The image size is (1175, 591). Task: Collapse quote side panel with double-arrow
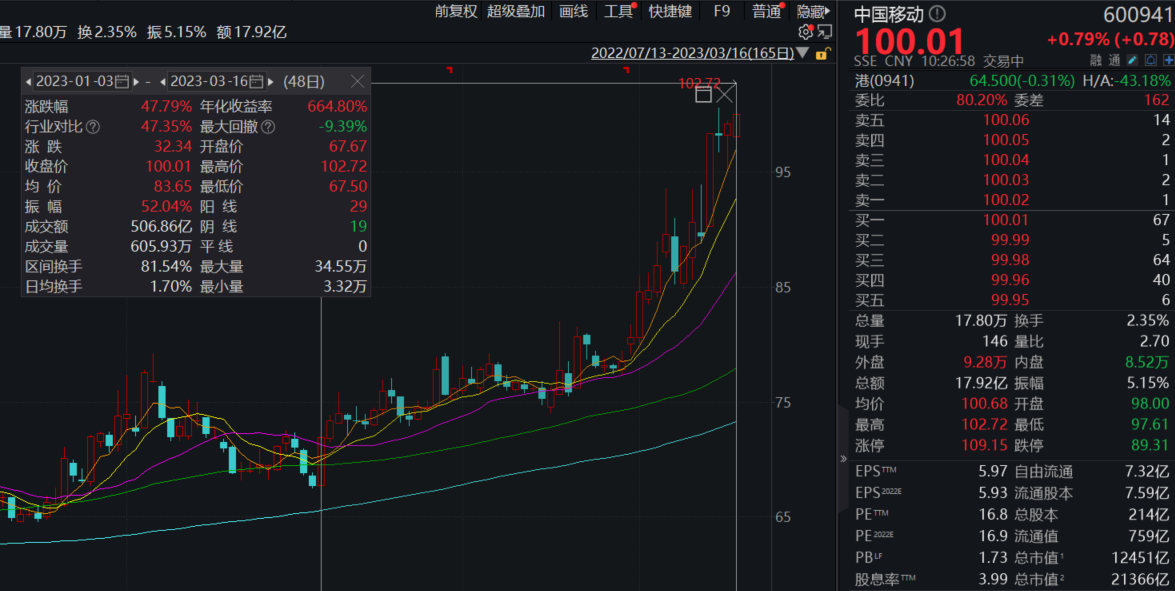tap(843, 458)
